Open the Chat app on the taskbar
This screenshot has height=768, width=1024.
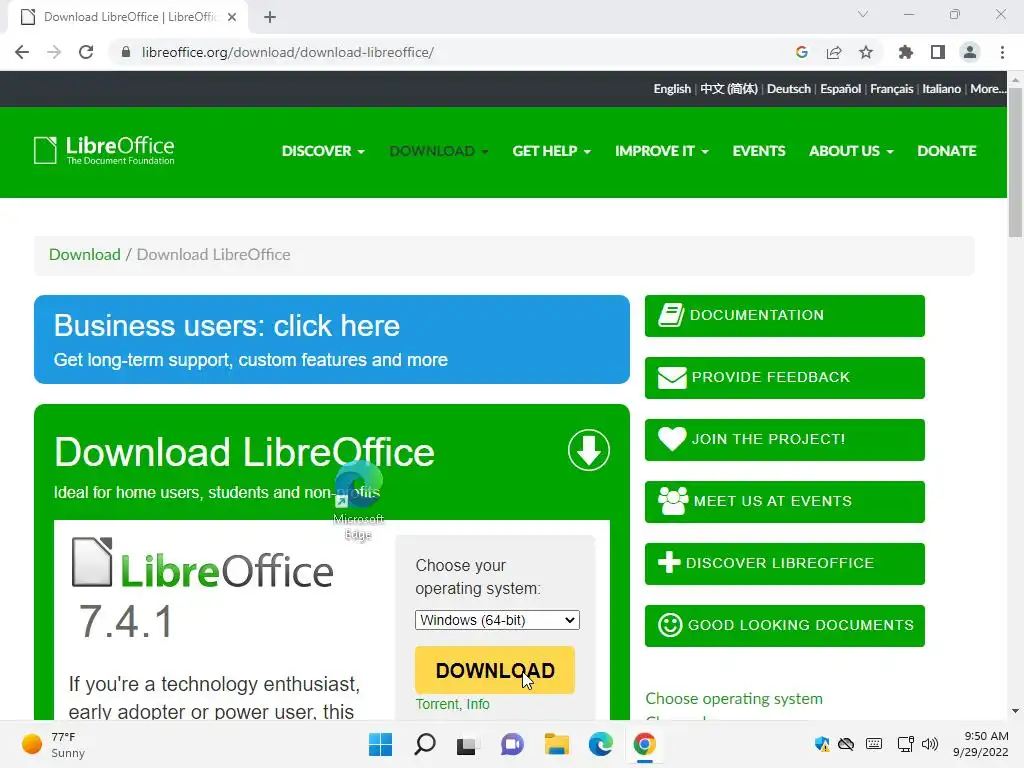[512, 744]
